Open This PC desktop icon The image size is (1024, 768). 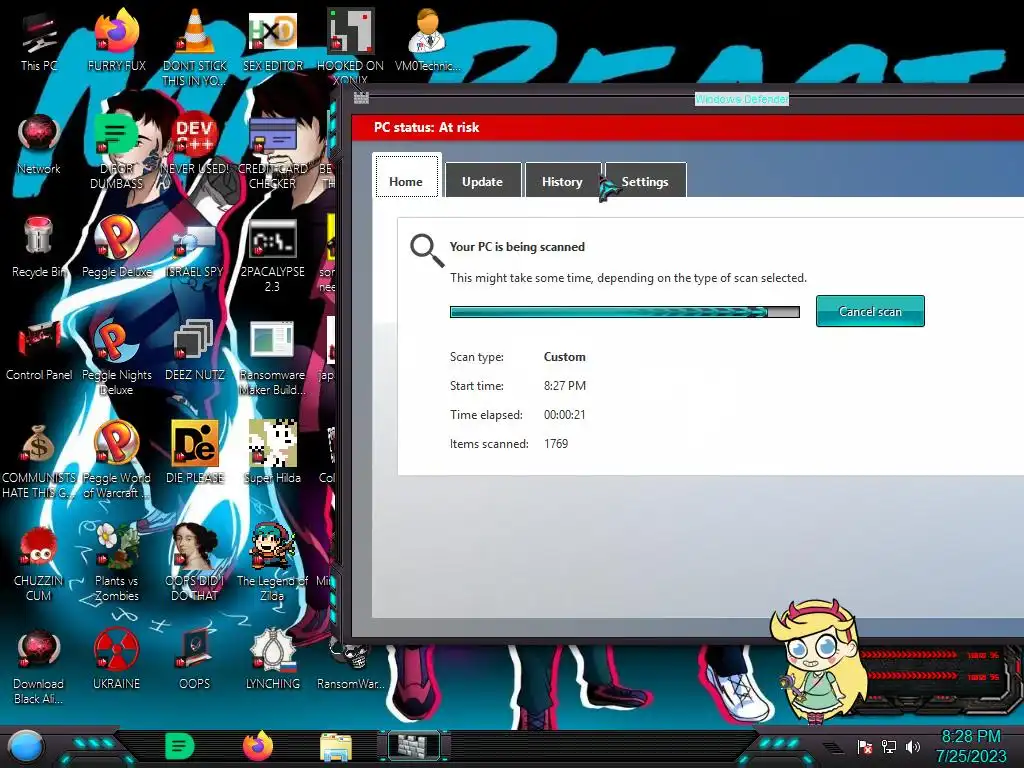tap(39, 41)
